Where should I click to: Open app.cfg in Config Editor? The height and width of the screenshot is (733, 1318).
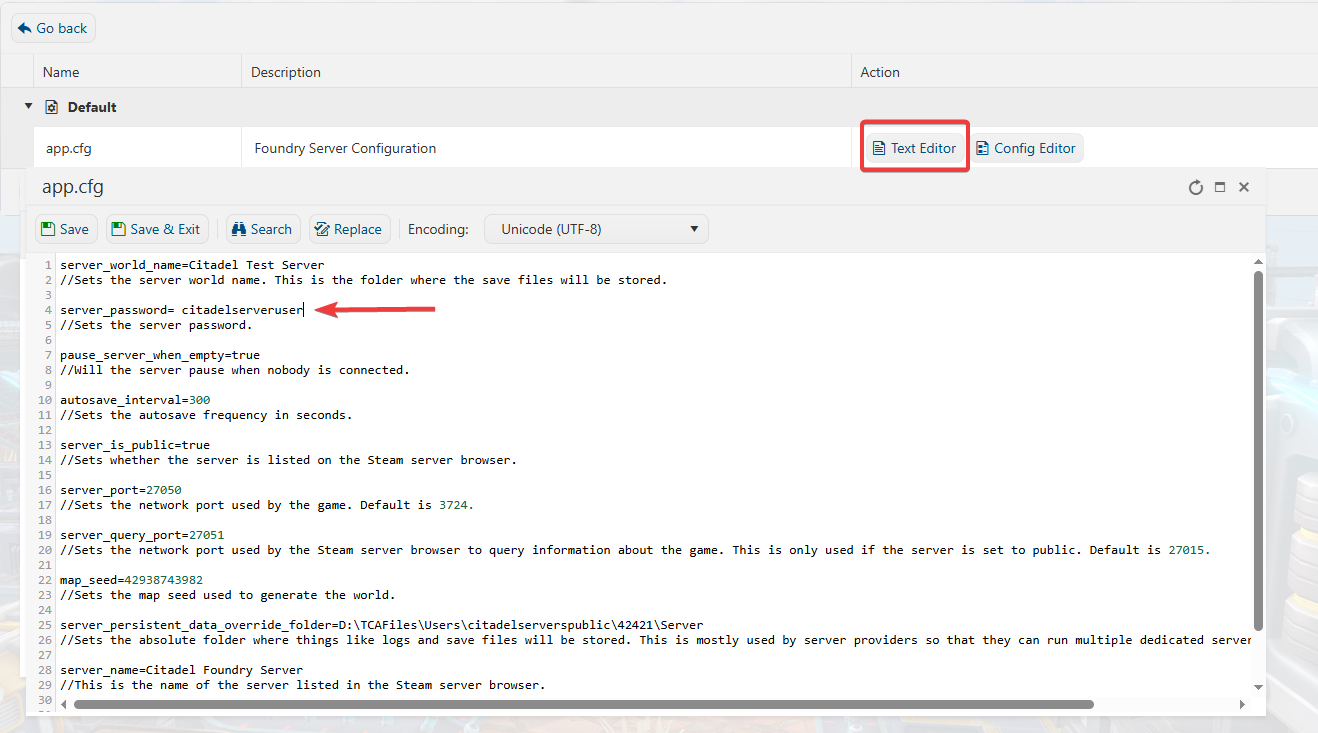[x=1026, y=148]
